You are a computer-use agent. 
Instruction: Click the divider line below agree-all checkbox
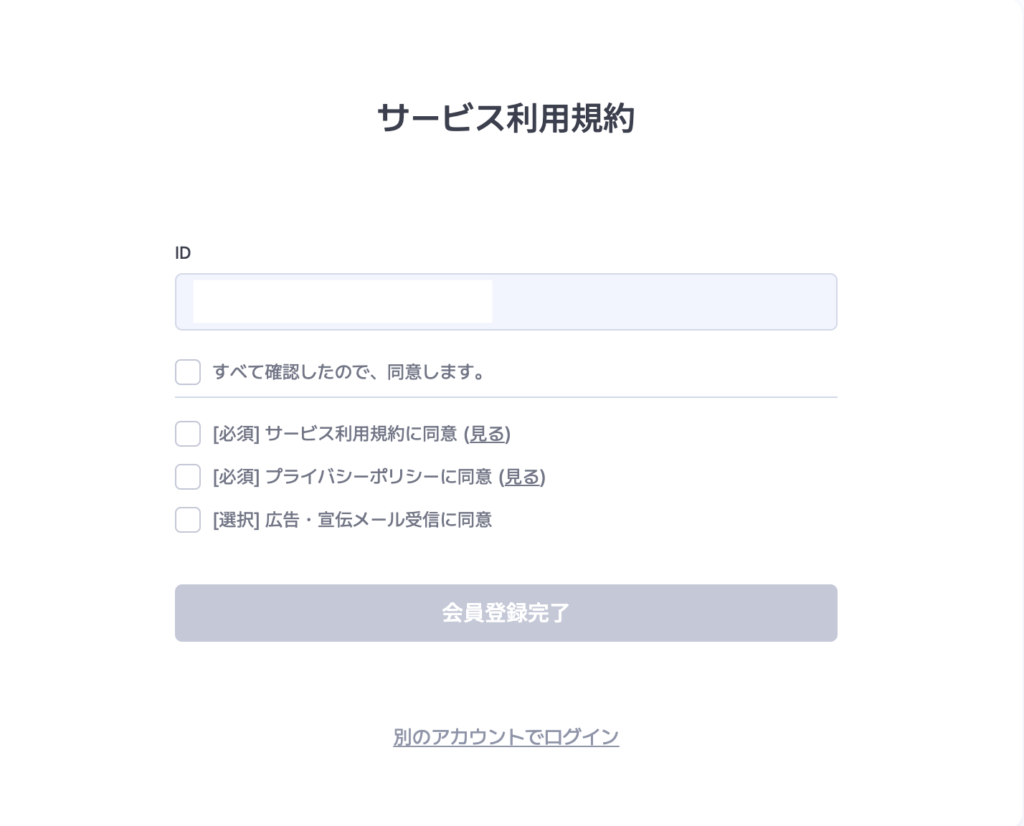coord(505,396)
